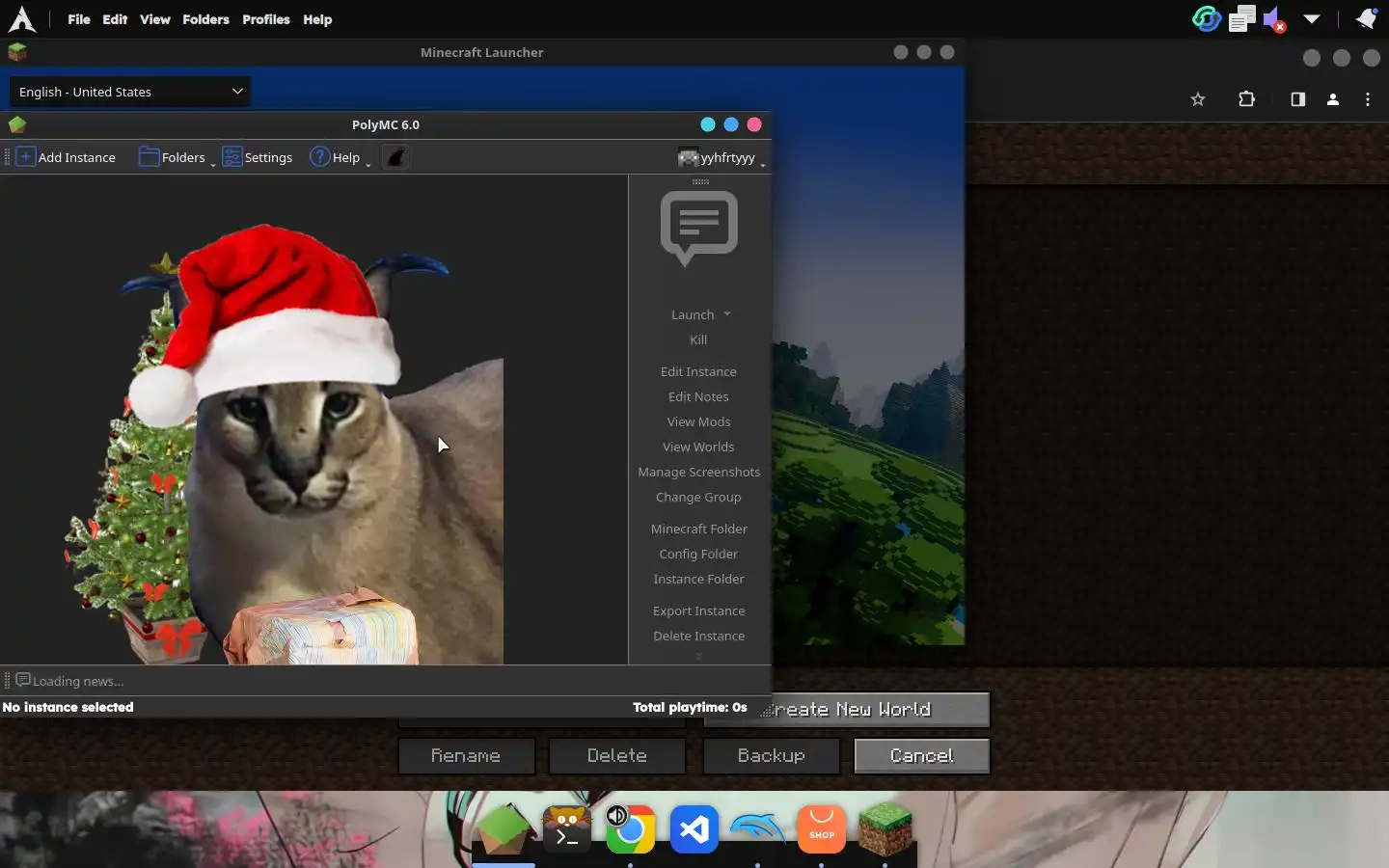Screen dimensions: 1389x868
Task: Click the Minecraft Launcher title bar block icon
Action: [x=16, y=52]
